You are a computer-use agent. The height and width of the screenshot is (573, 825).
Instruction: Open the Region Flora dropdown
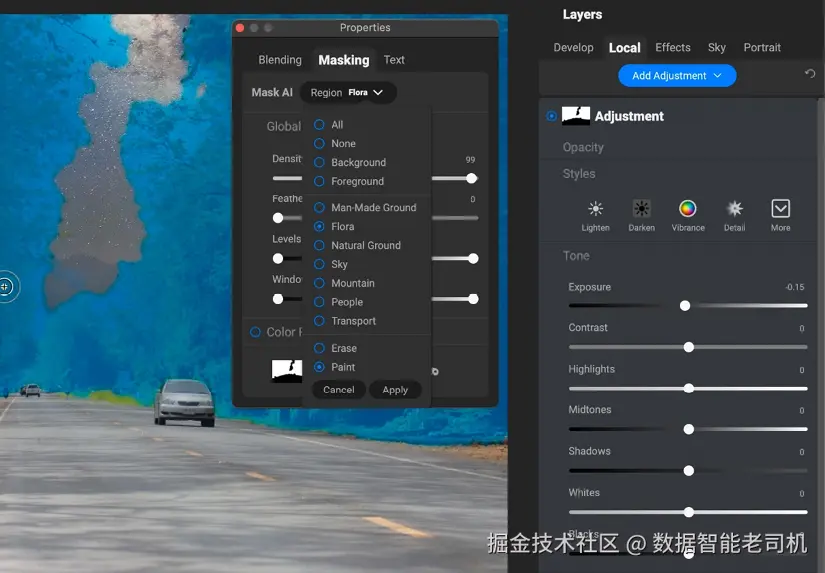click(x=348, y=93)
